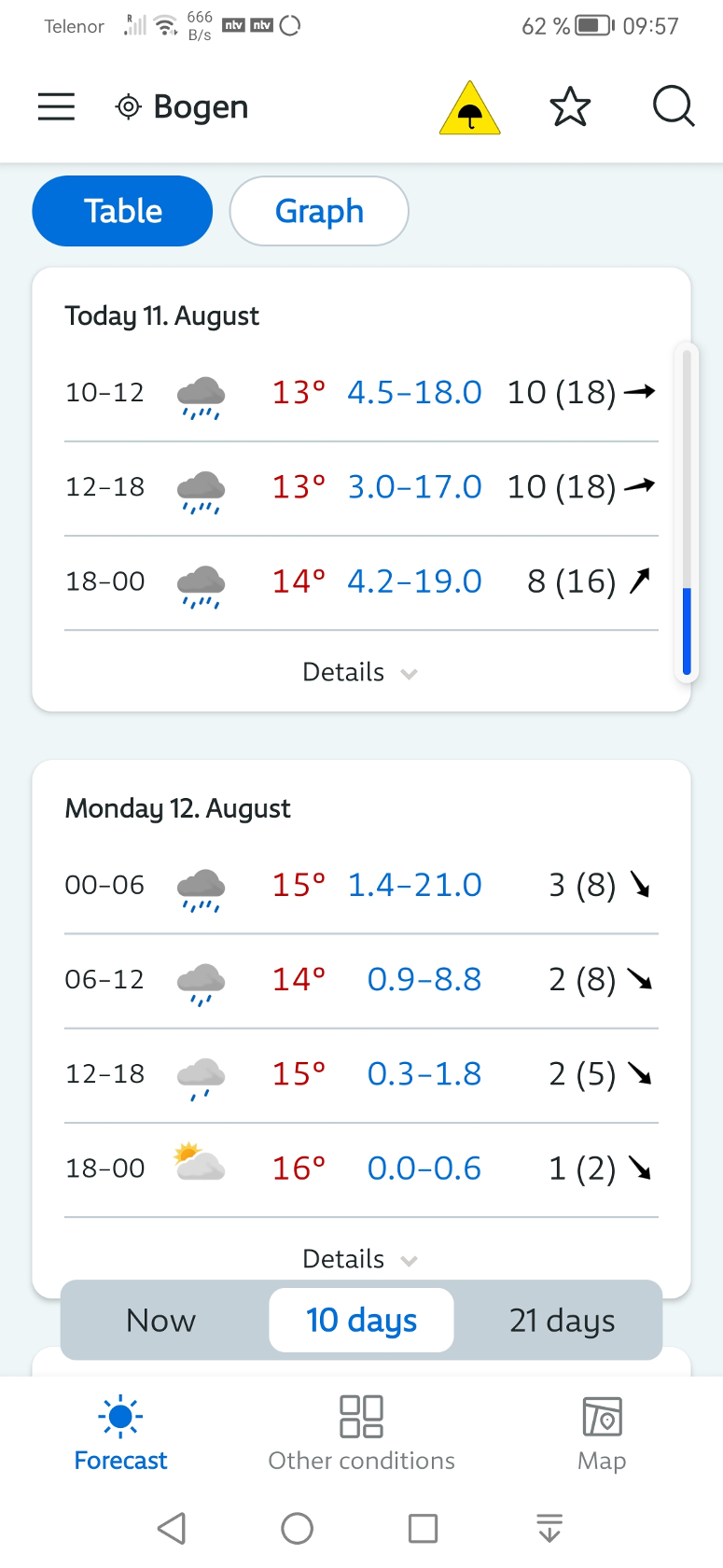Add Bogen to favorites via star icon
The width and height of the screenshot is (723, 1568).
(x=570, y=106)
